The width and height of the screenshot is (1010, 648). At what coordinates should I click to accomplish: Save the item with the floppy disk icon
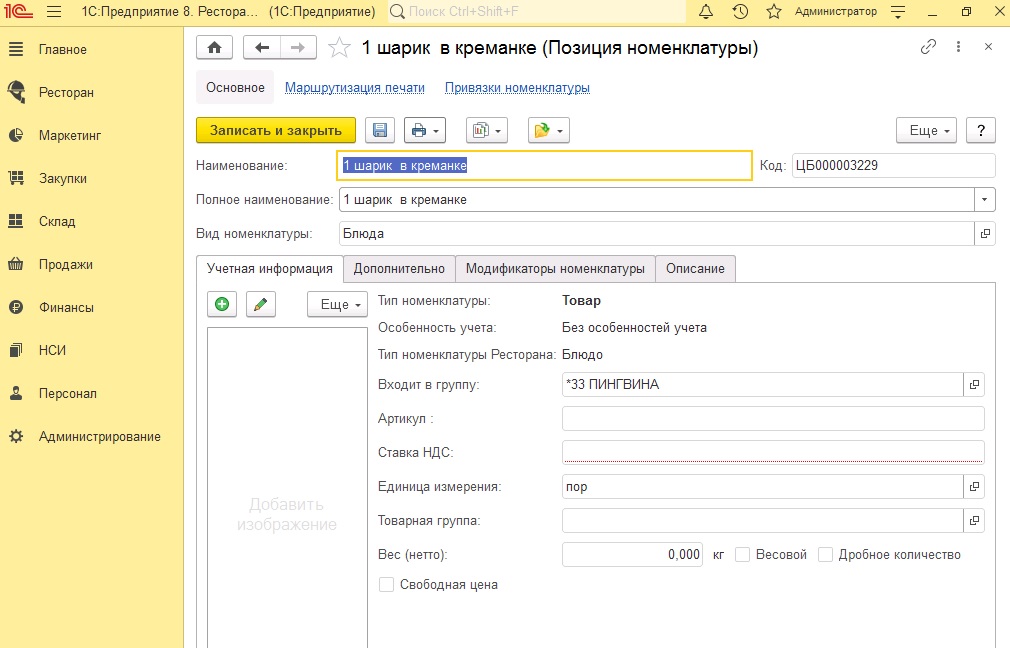point(380,130)
